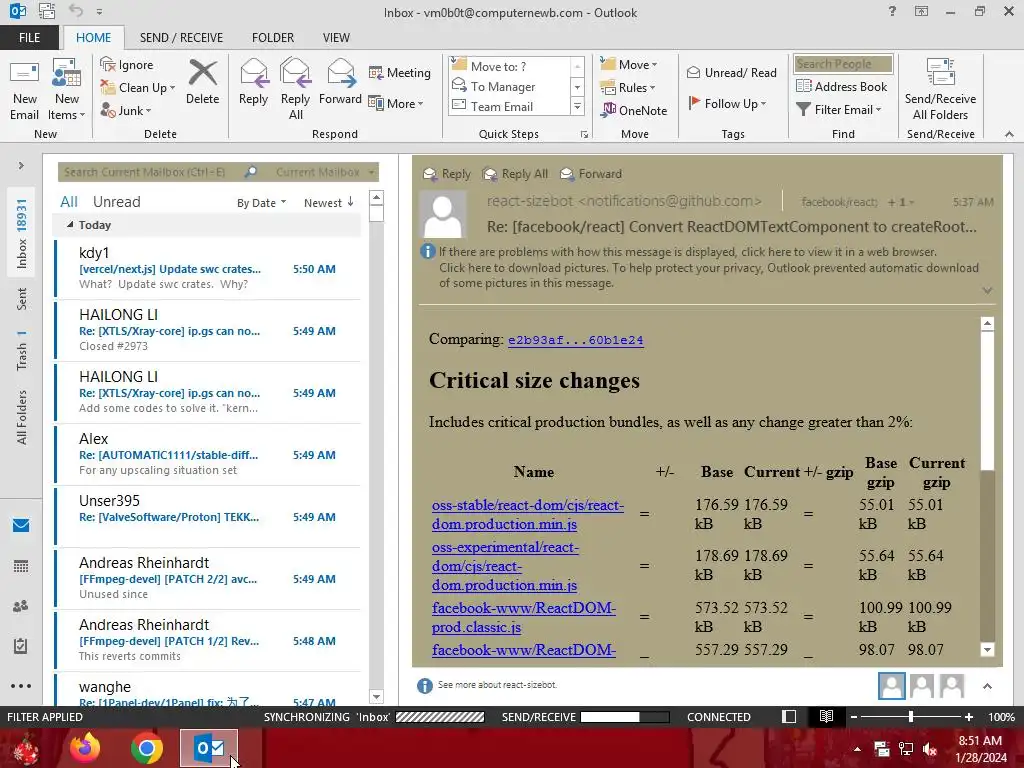Click Forward in the reading pane
The width and height of the screenshot is (1024, 768).
[x=591, y=174]
